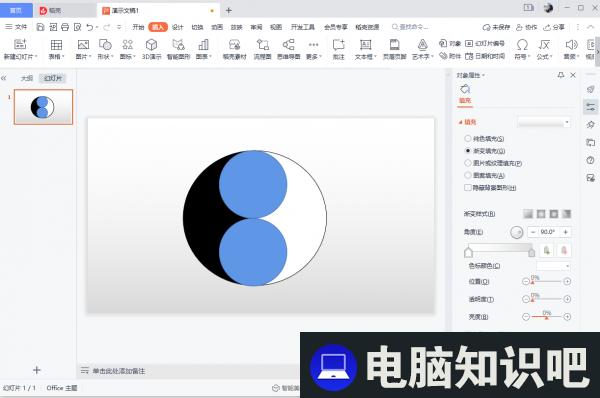
Task: Select 图片或纹理填充 radio option
Action: coord(468,163)
